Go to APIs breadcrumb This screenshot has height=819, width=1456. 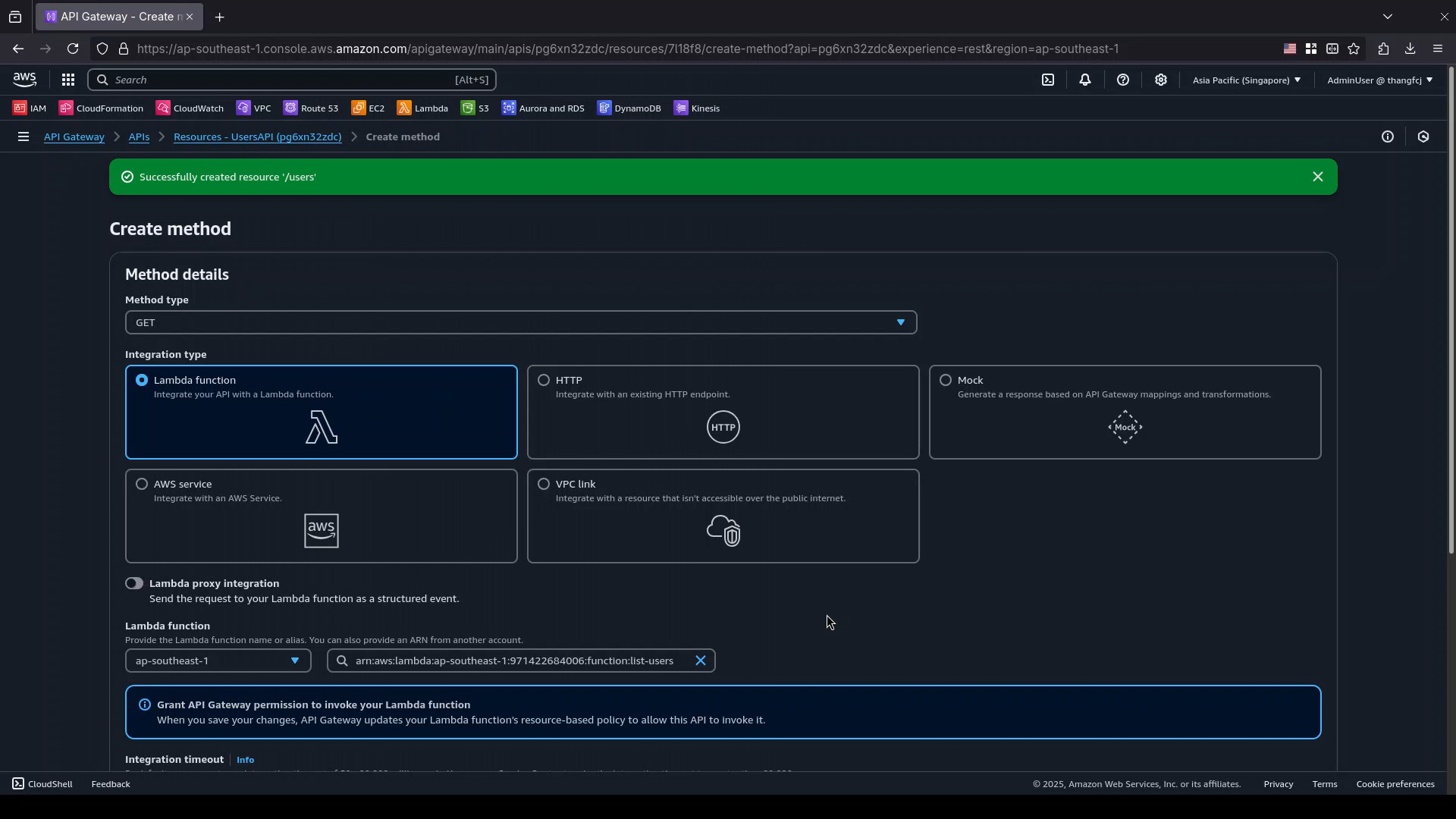(139, 137)
